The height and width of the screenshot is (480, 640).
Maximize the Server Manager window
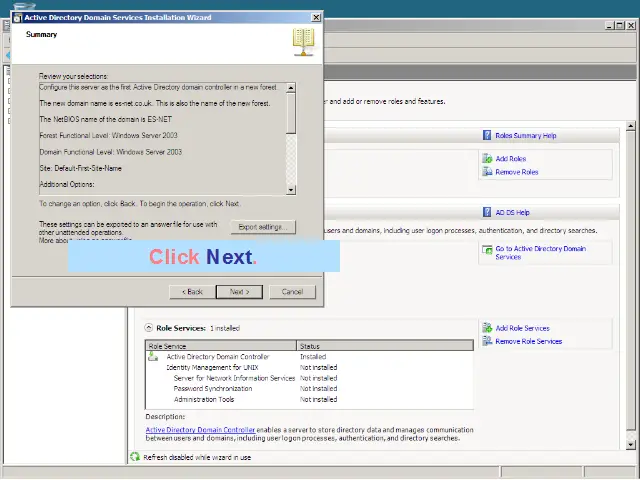(620, 25)
